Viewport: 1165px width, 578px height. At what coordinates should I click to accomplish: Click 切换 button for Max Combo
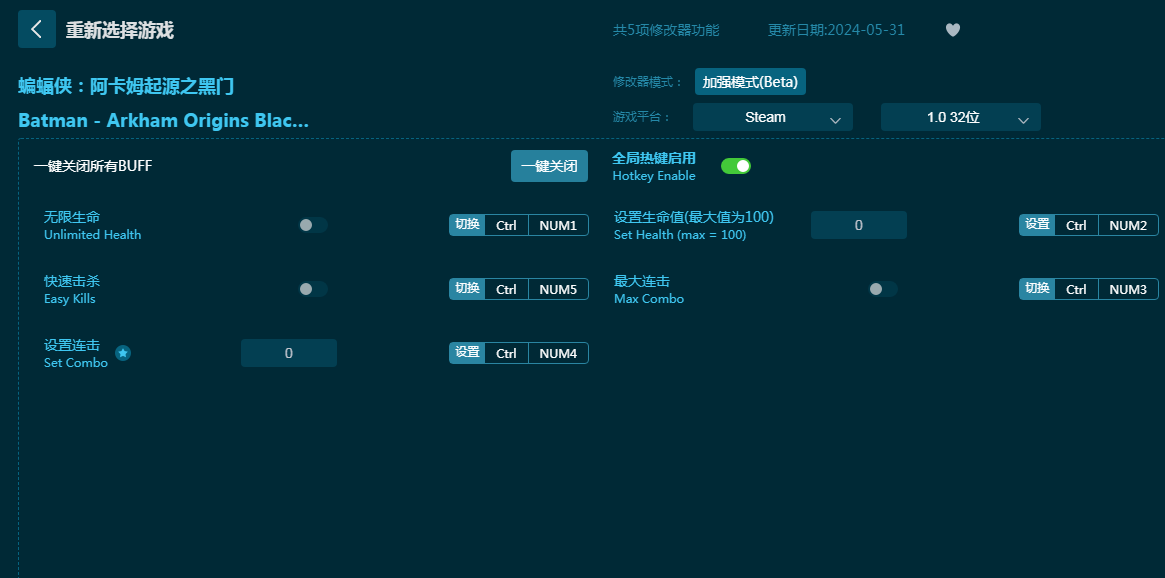pyautogui.click(x=1037, y=289)
